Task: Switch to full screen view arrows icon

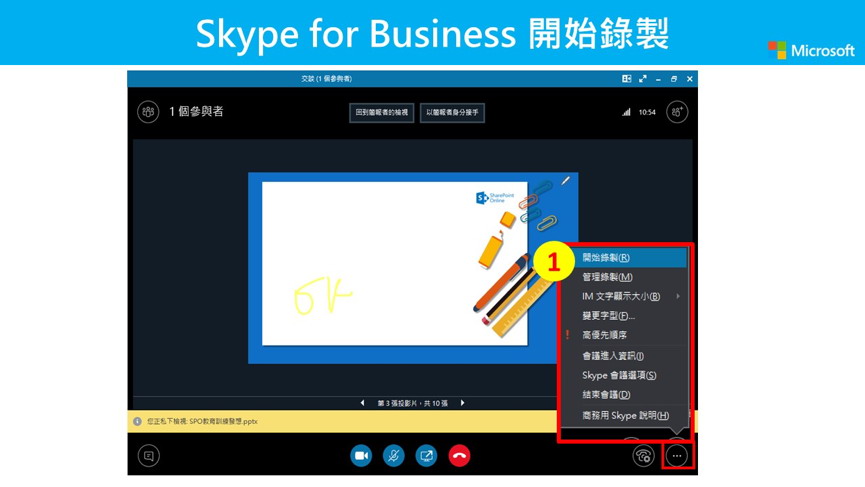Action: tap(643, 79)
